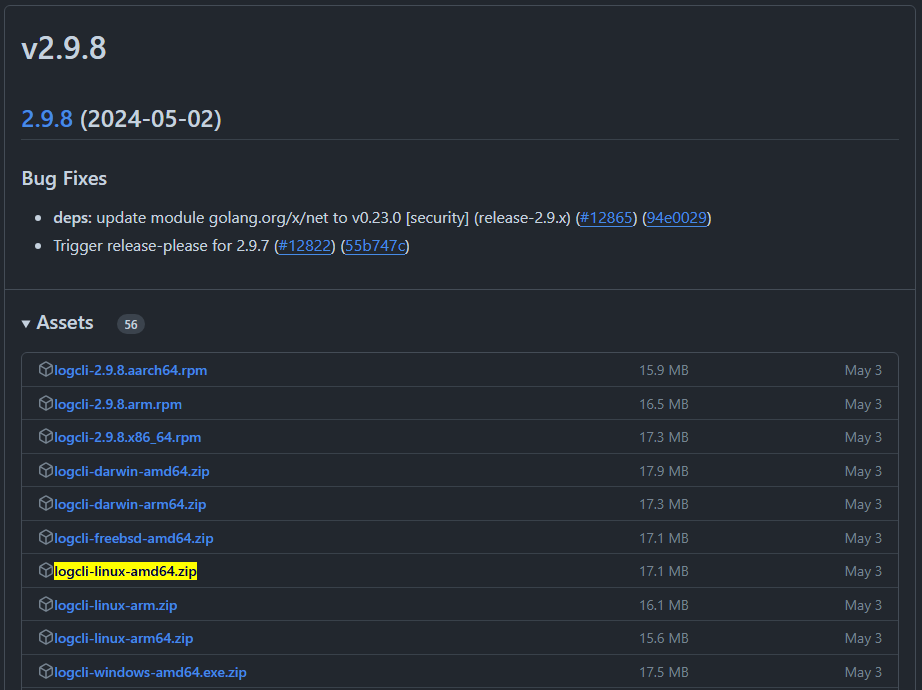Screen dimensions: 922x690
Task: Click package icon beside logcli-linux-amd64.zip
Action: point(45,571)
